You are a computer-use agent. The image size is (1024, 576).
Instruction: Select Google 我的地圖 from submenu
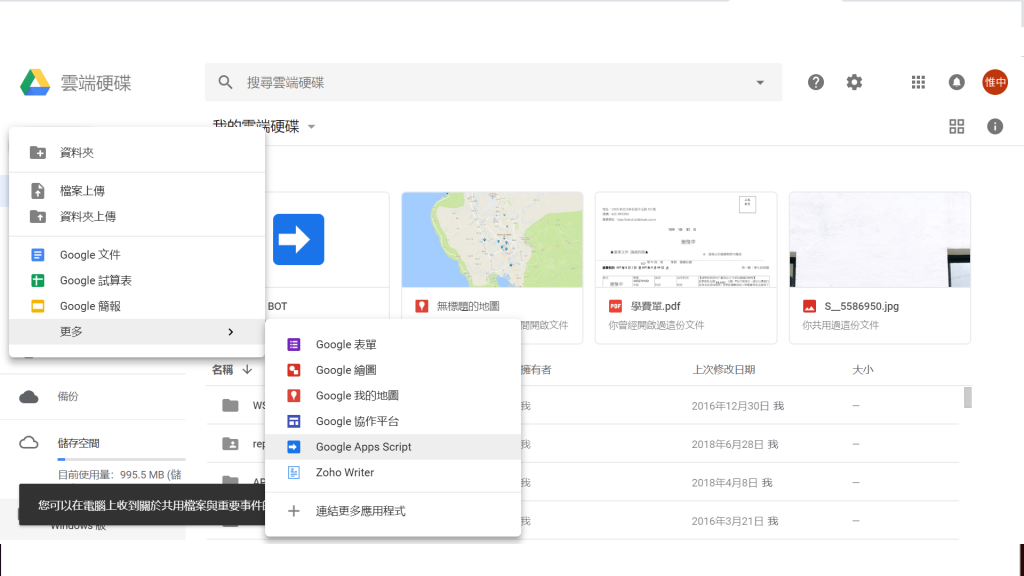coord(393,396)
